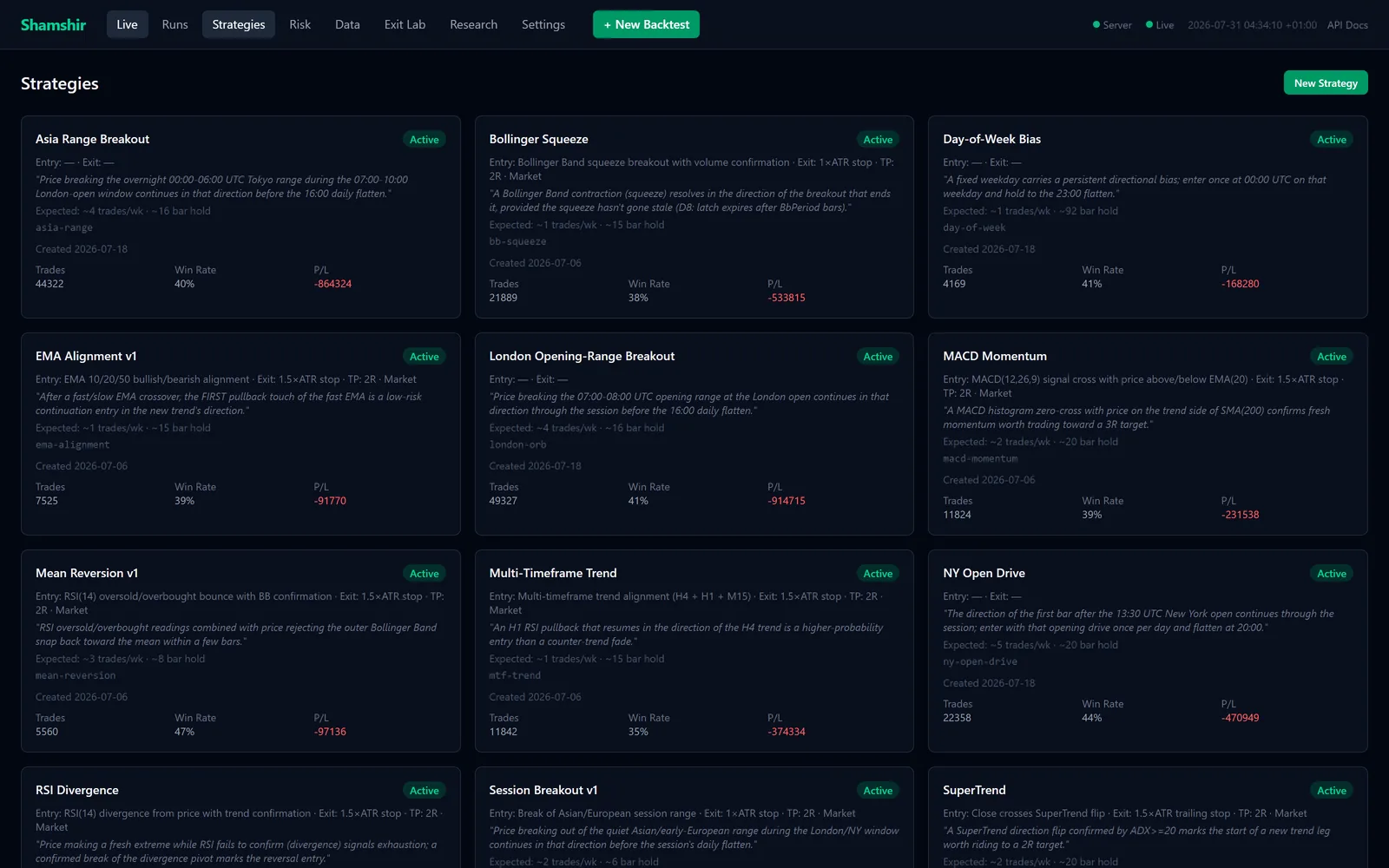
Task: Open the MACD Momentum strategy title
Action: pos(995,356)
